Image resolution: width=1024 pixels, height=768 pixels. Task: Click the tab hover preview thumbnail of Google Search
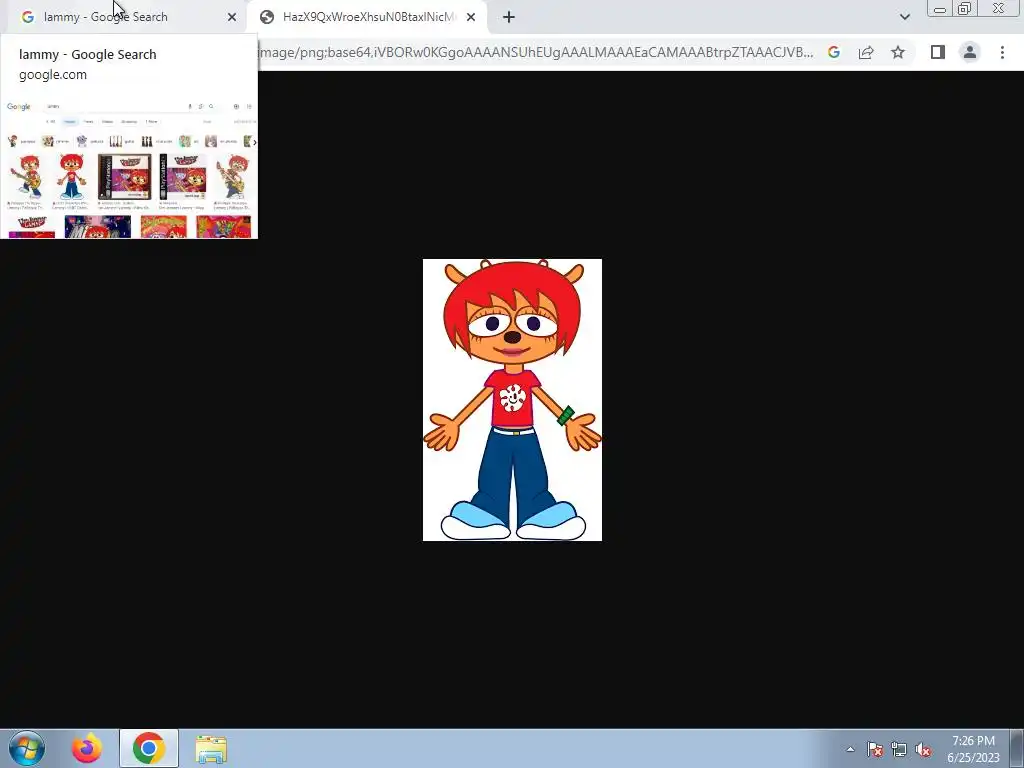coord(129,167)
